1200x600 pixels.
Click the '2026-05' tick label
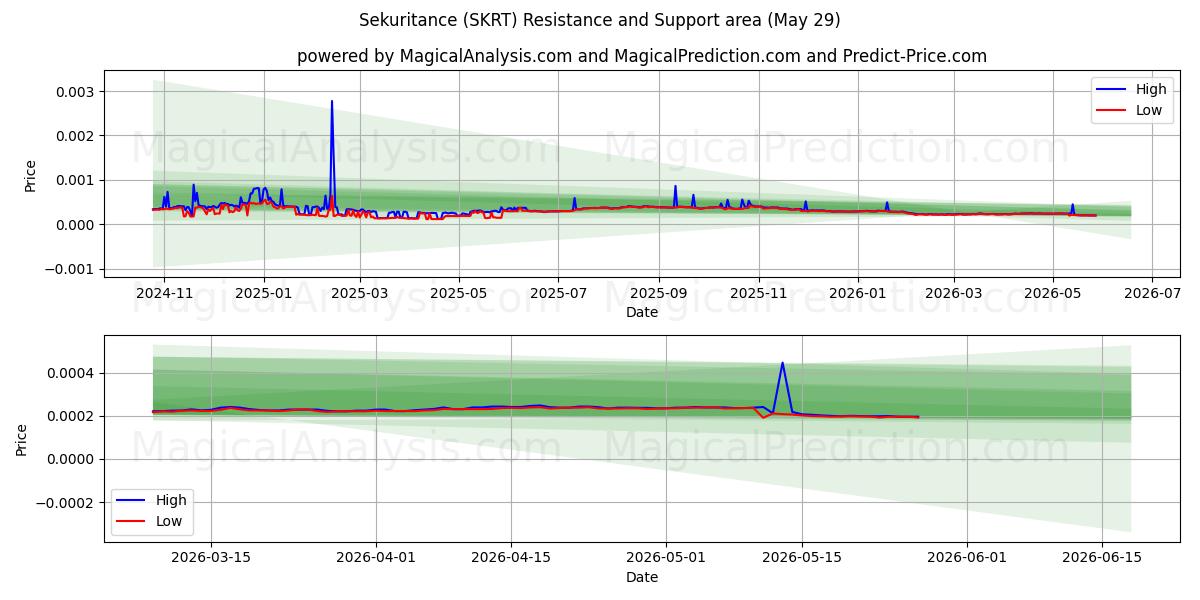[1053, 294]
